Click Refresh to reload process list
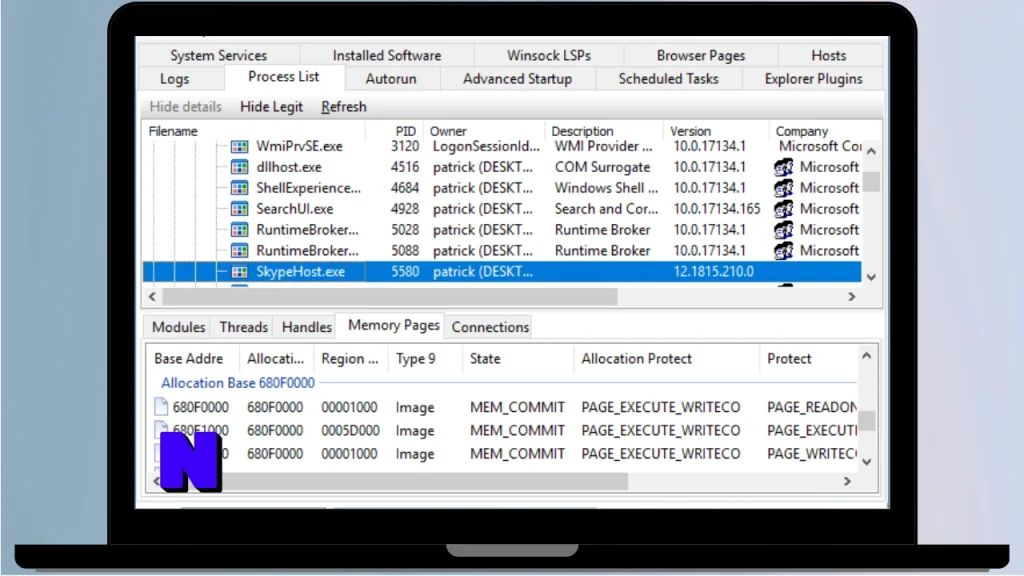Screen dimensions: 1024x576 coord(344,107)
